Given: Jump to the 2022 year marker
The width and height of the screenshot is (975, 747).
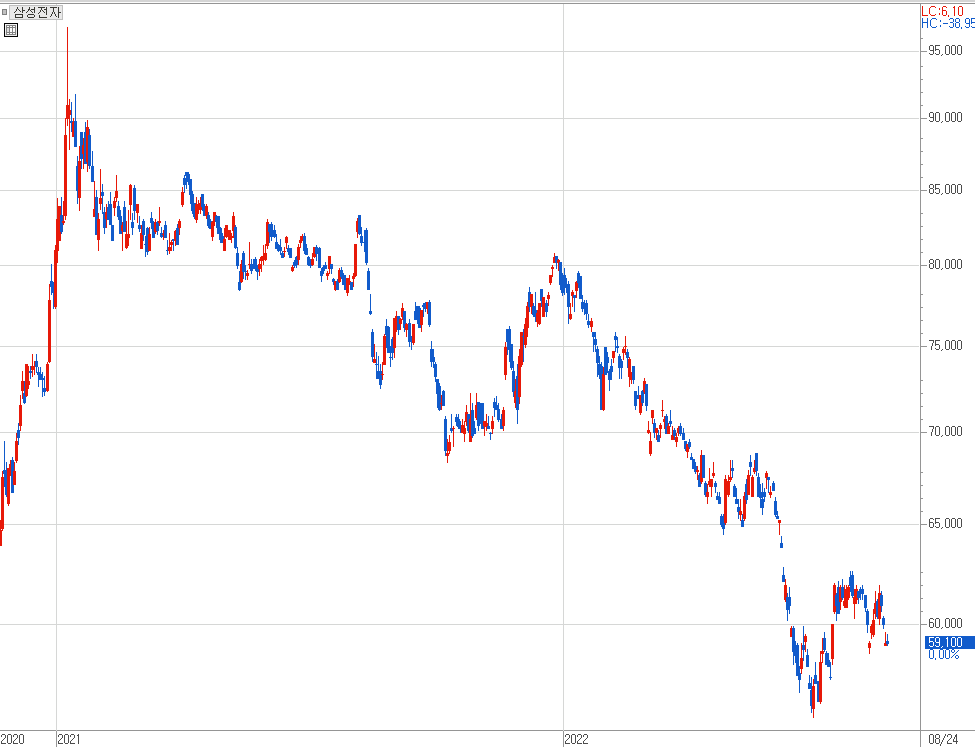Looking at the screenshot, I should click(577, 739).
